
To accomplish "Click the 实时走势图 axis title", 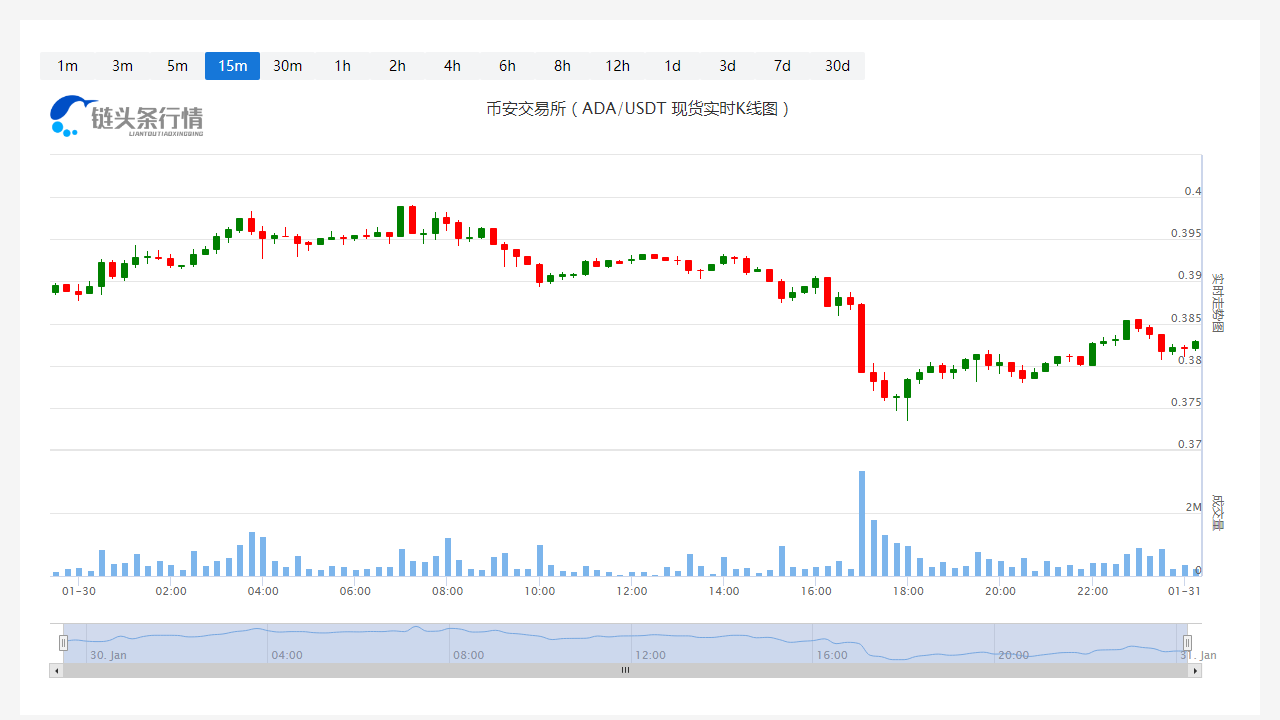I will click(1217, 302).
